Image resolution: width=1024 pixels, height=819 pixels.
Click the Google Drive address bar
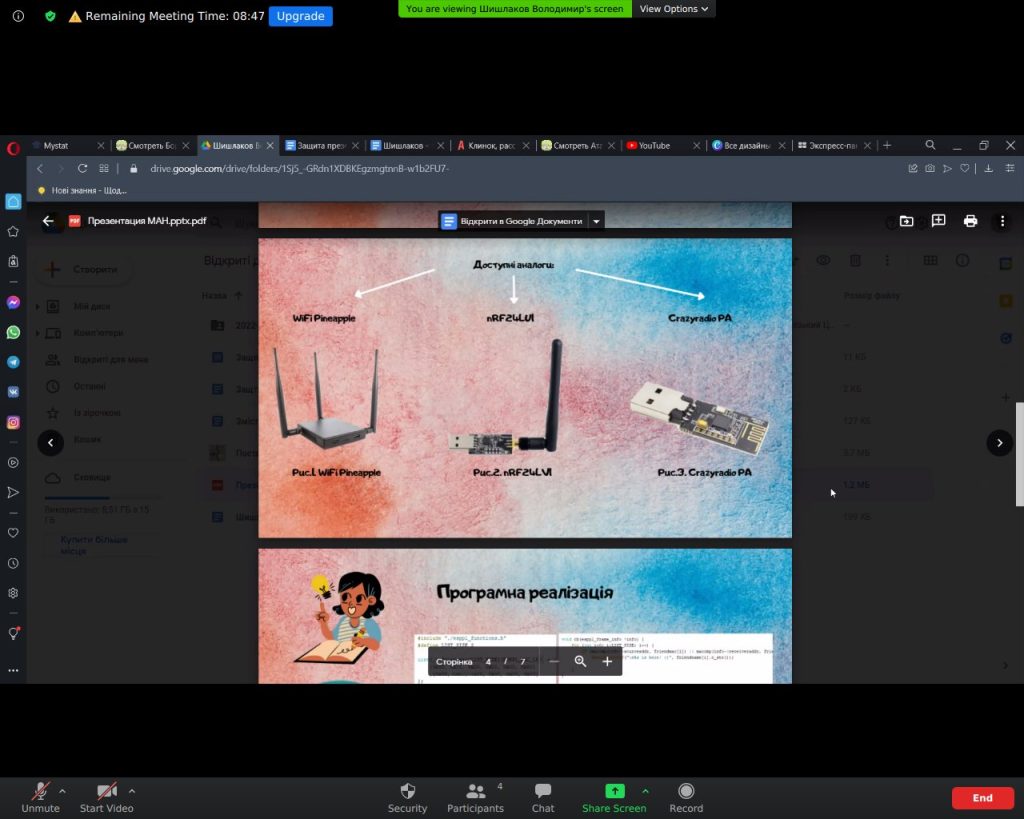pos(299,169)
